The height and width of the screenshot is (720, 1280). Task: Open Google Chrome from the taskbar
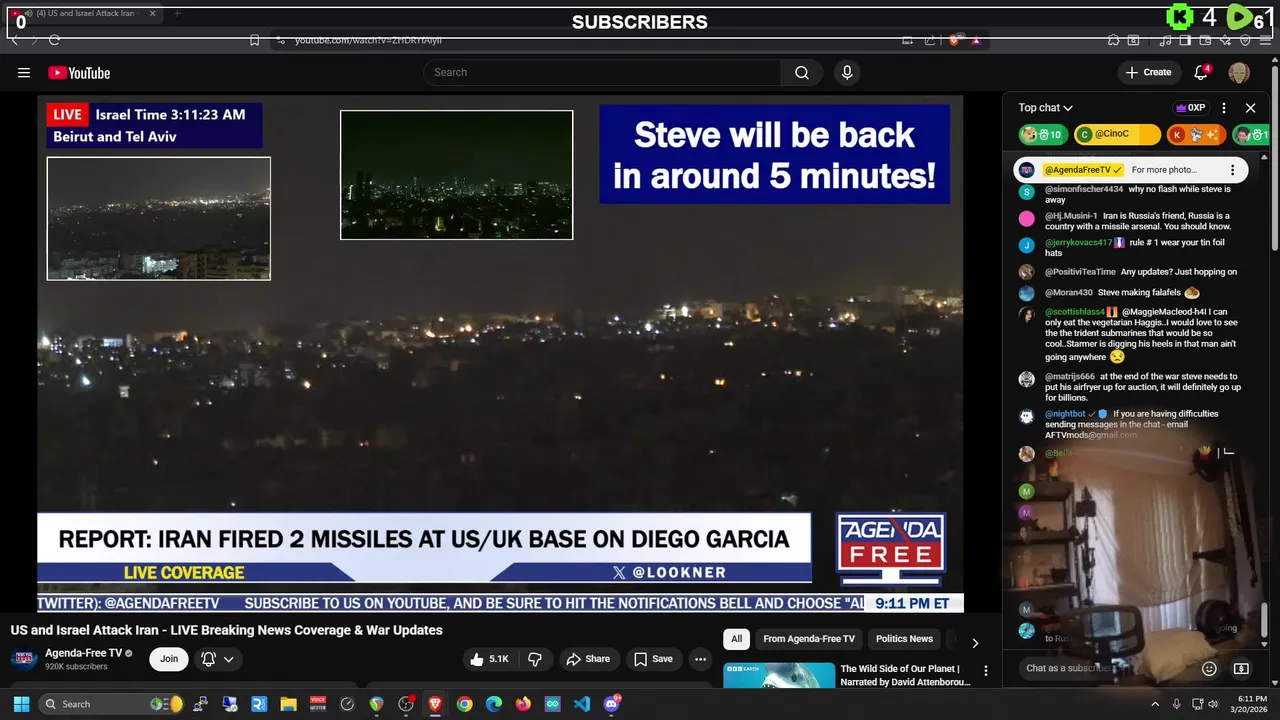click(x=464, y=704)
